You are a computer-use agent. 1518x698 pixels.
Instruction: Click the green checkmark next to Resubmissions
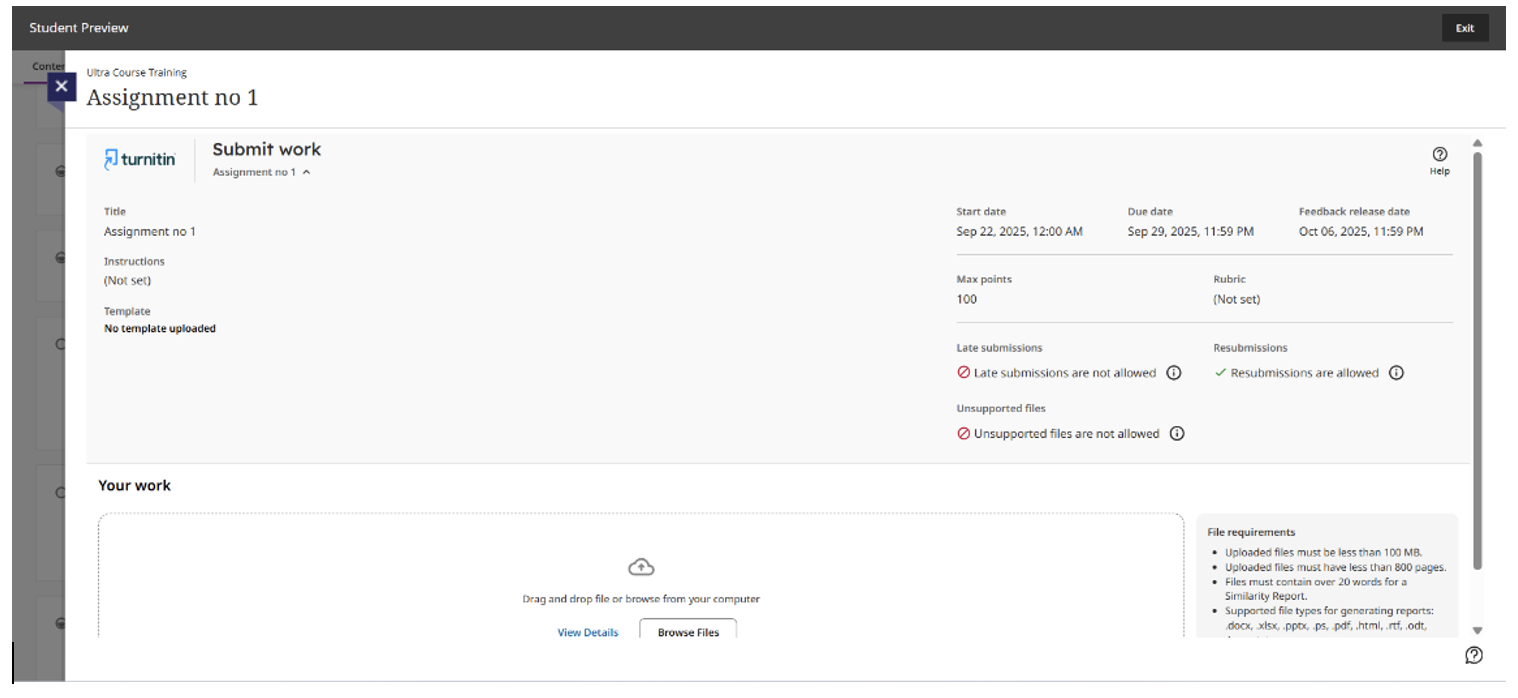(x=1220, y=373)
